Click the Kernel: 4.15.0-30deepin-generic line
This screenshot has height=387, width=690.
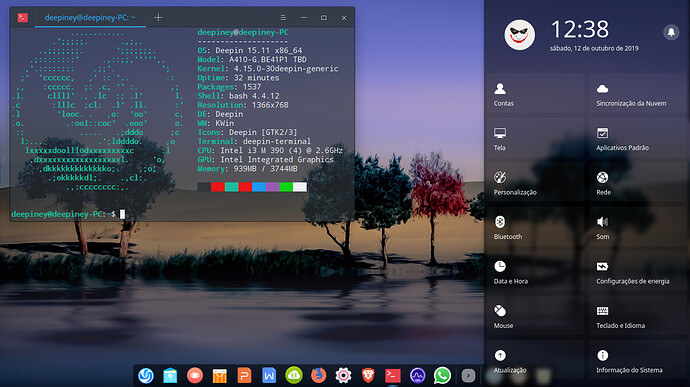pyautogui.click(x=268, y=69)
